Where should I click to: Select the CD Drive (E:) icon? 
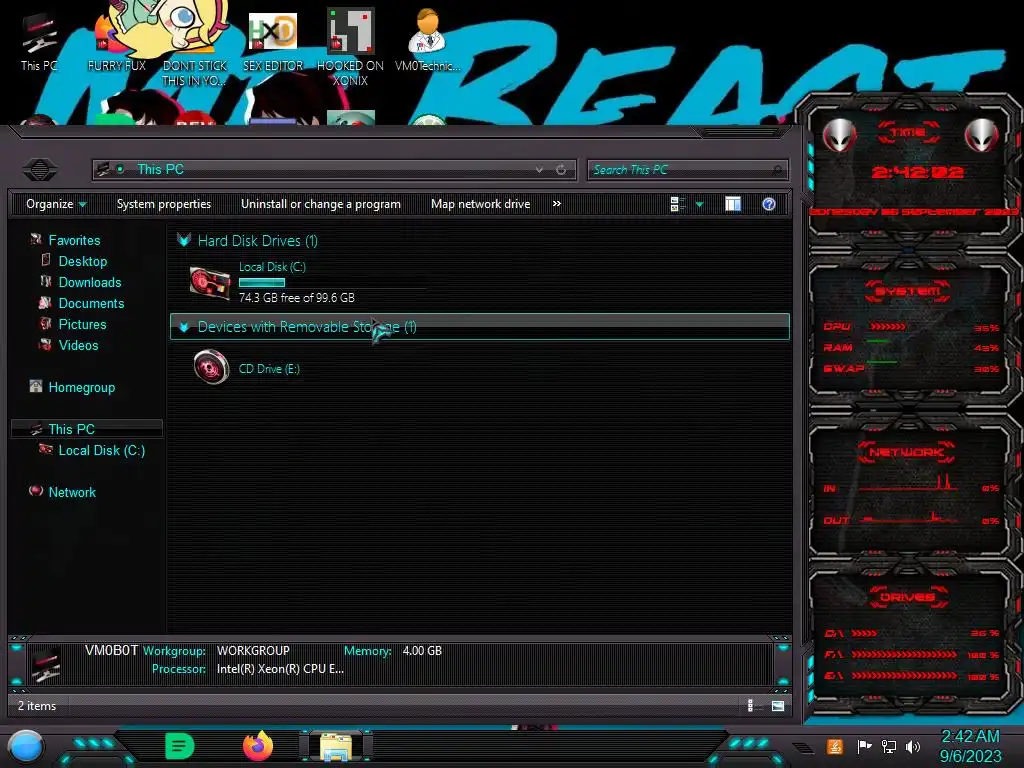(x=211, y=367)
